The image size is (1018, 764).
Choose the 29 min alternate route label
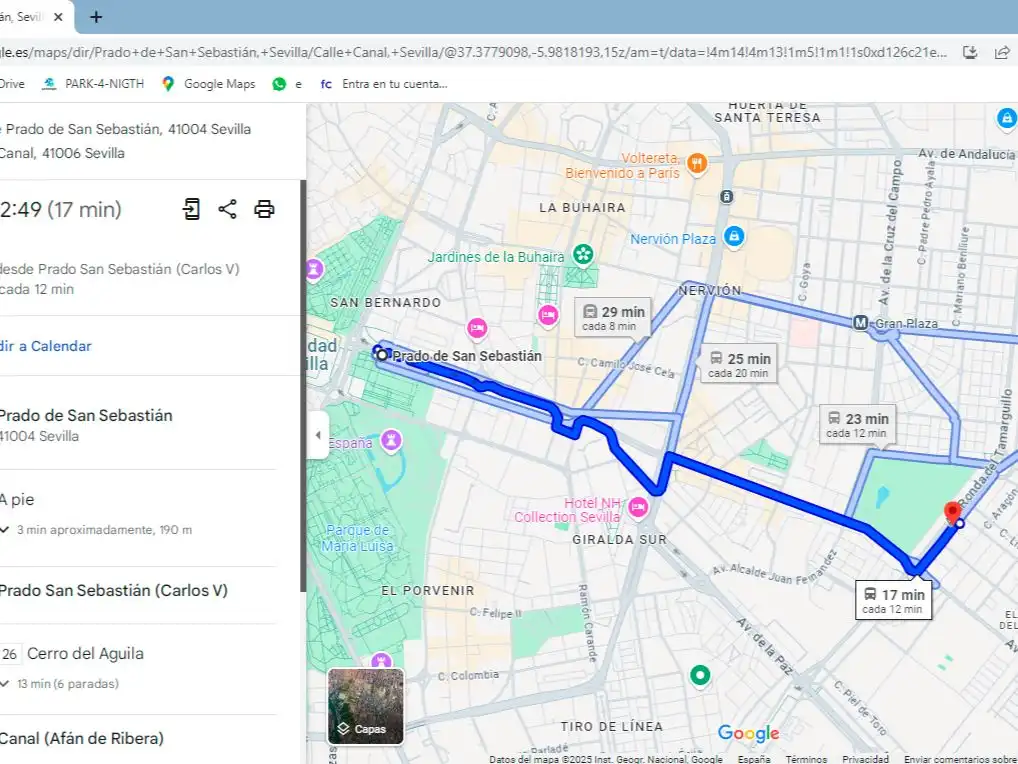(613, 317)
